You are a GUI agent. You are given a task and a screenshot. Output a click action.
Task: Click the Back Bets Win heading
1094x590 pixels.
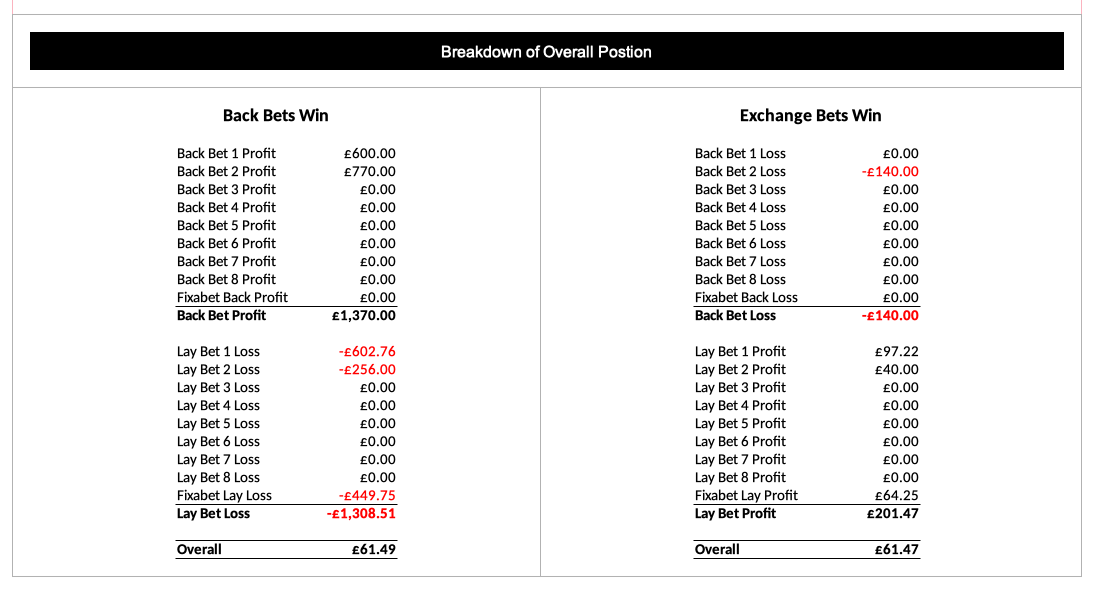(276, 115)
